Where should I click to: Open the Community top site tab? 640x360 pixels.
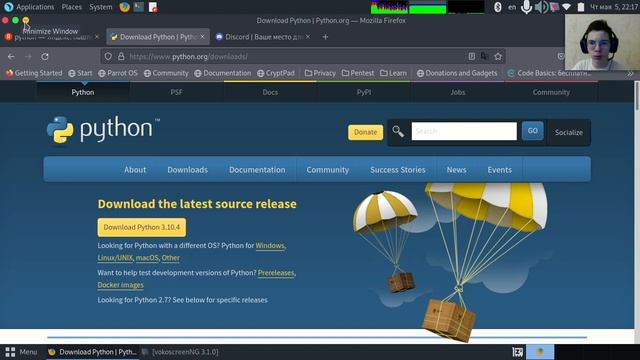point(551,92)
